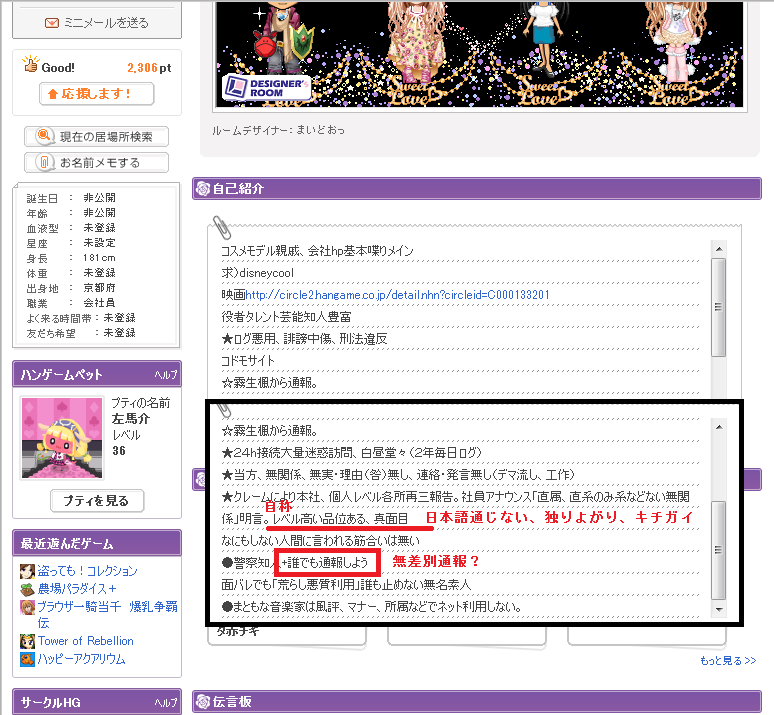Image resolution: width=774 pixels, height=715 pixels.
Task: Open 農場パラダイス+ game link
Action: (x=77, y=589)
